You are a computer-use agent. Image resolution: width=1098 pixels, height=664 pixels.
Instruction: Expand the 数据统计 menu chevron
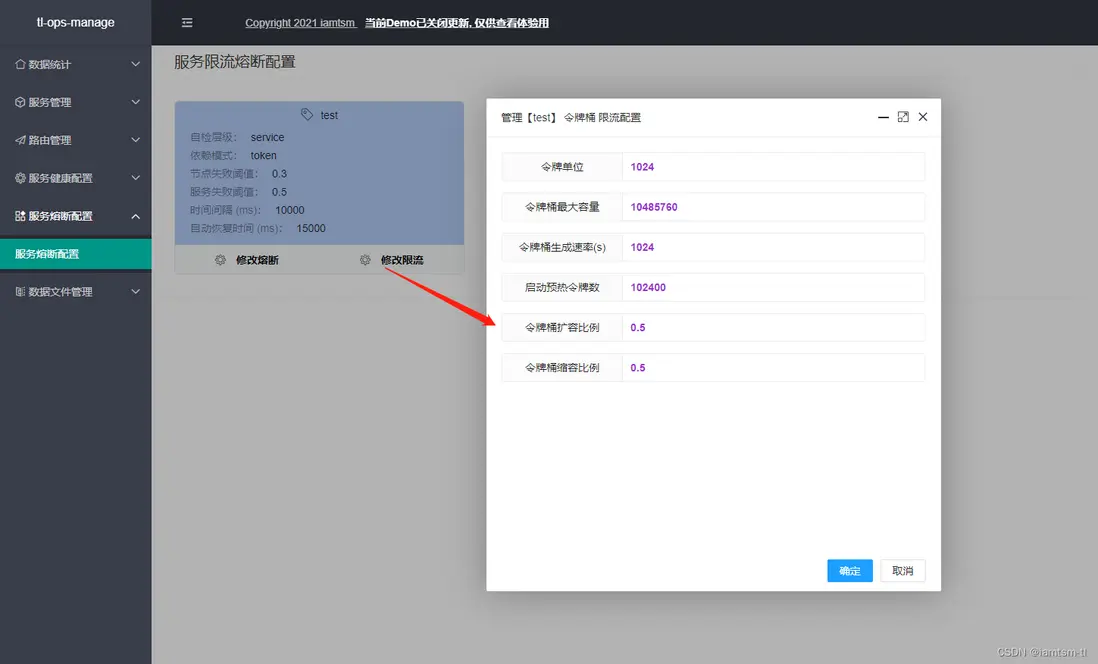pyautogui.click(x=135, y=64)
